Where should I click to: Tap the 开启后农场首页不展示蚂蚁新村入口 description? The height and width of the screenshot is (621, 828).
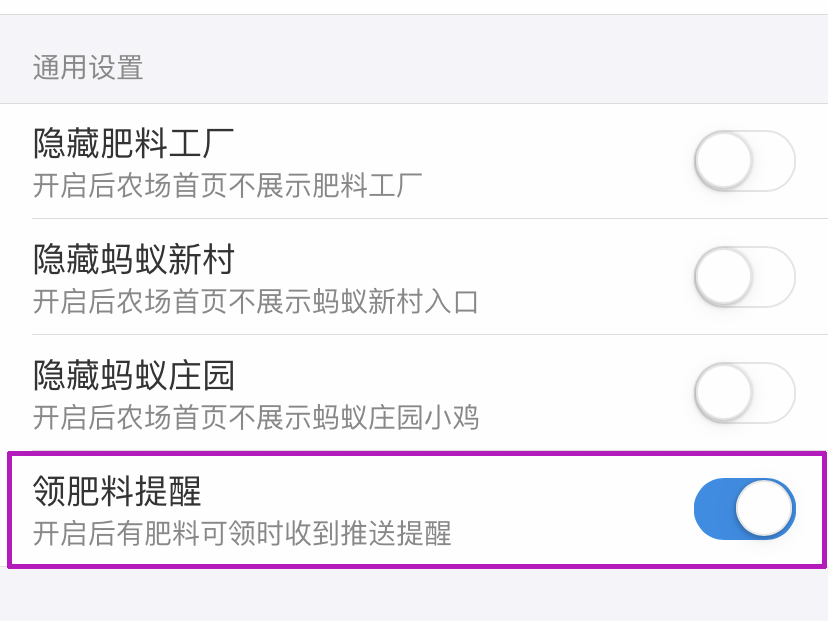coord(256,301)
